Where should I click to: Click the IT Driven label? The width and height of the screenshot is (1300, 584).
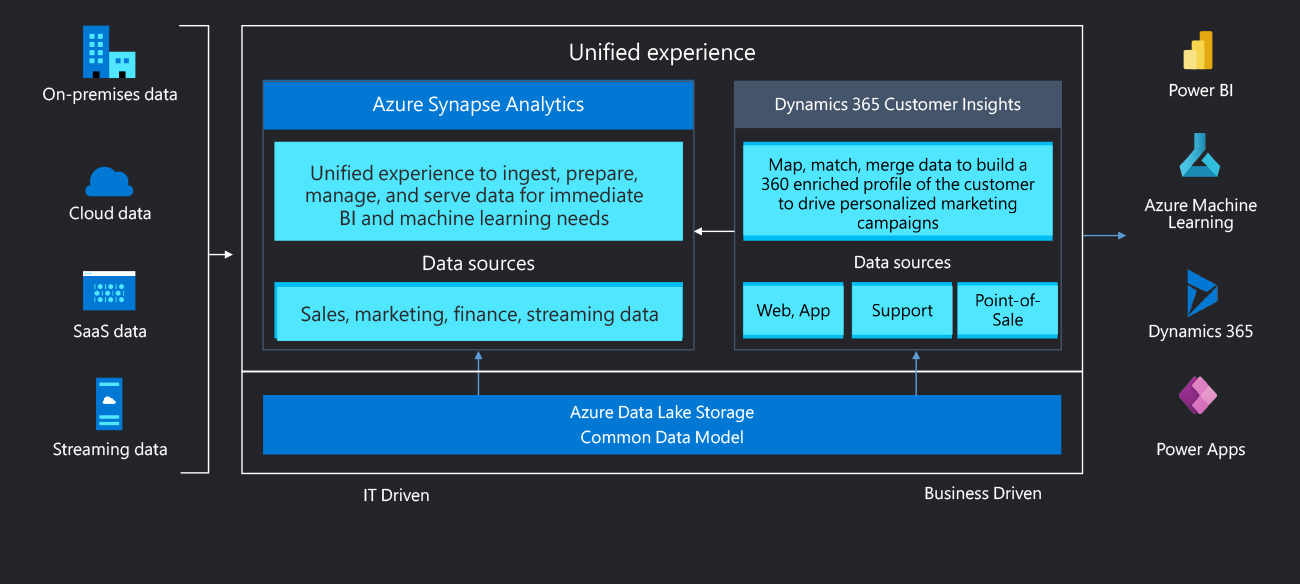coord(396,495)
